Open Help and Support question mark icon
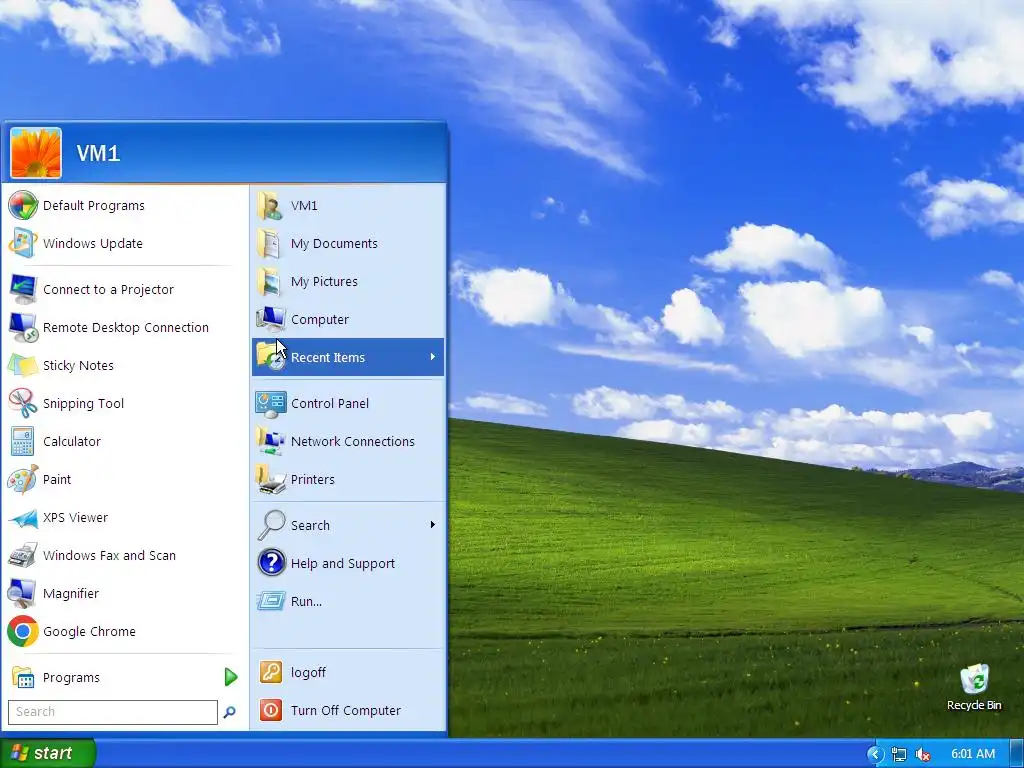The image size is (1024, 768). tap(271, 563)
